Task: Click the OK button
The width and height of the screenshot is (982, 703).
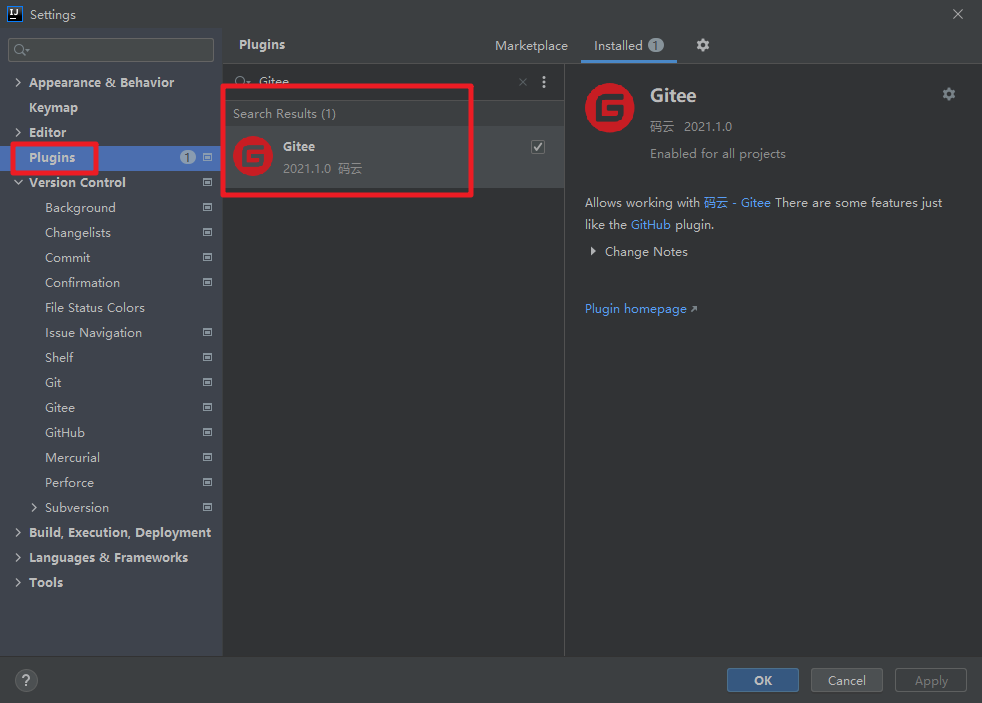Action: 763,680
